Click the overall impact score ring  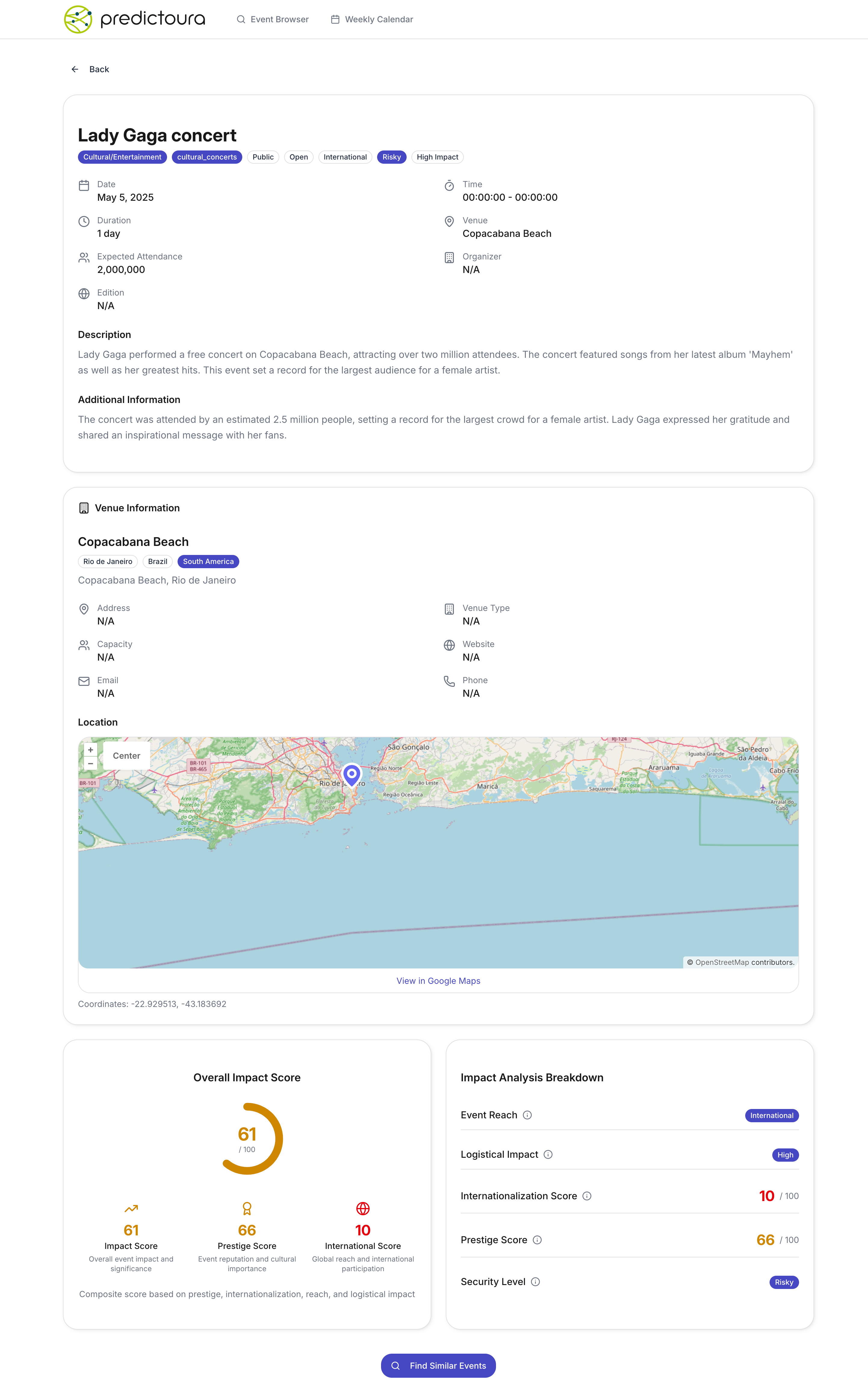point(247,1139)
